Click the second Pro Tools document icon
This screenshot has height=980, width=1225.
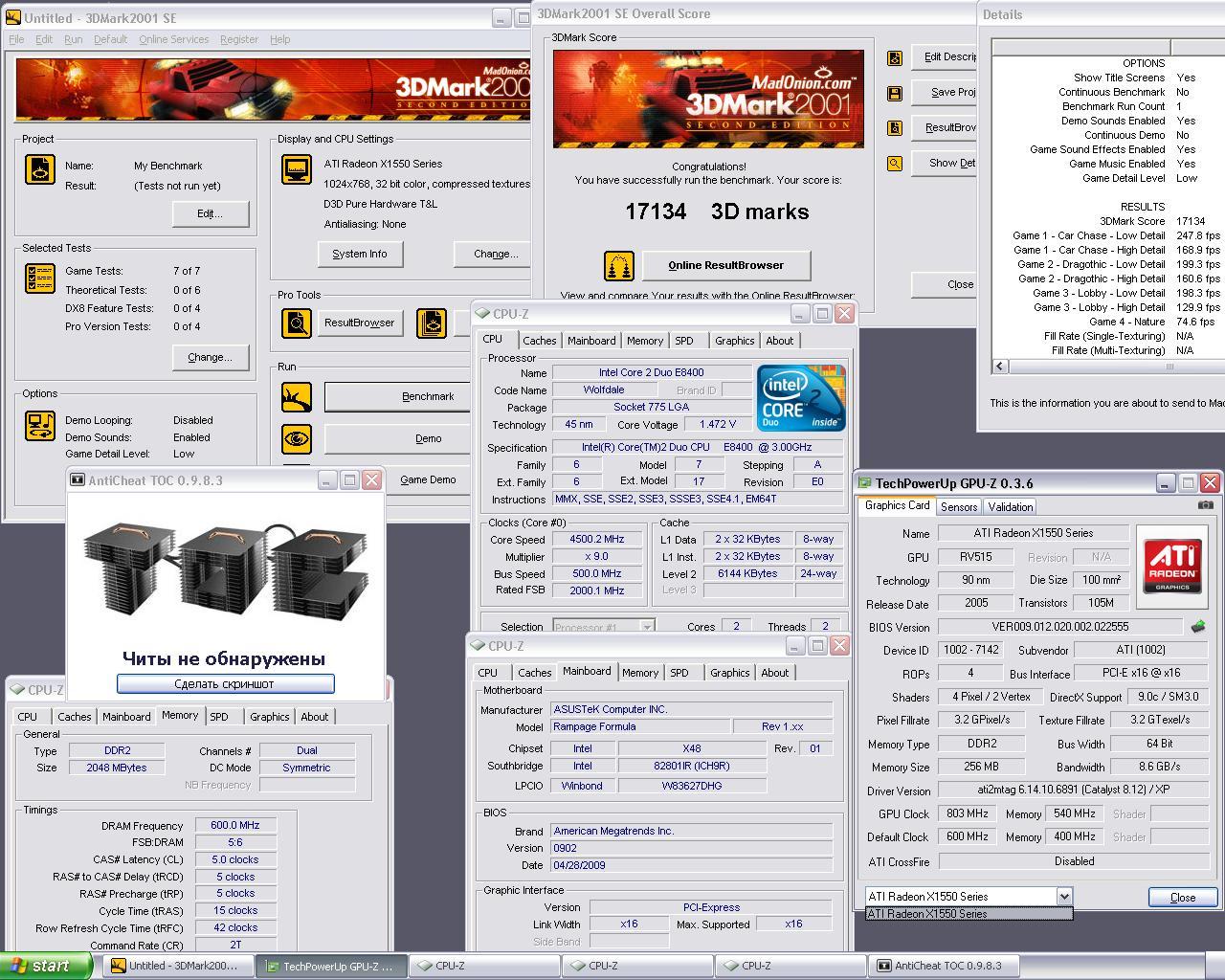point(432,323)
